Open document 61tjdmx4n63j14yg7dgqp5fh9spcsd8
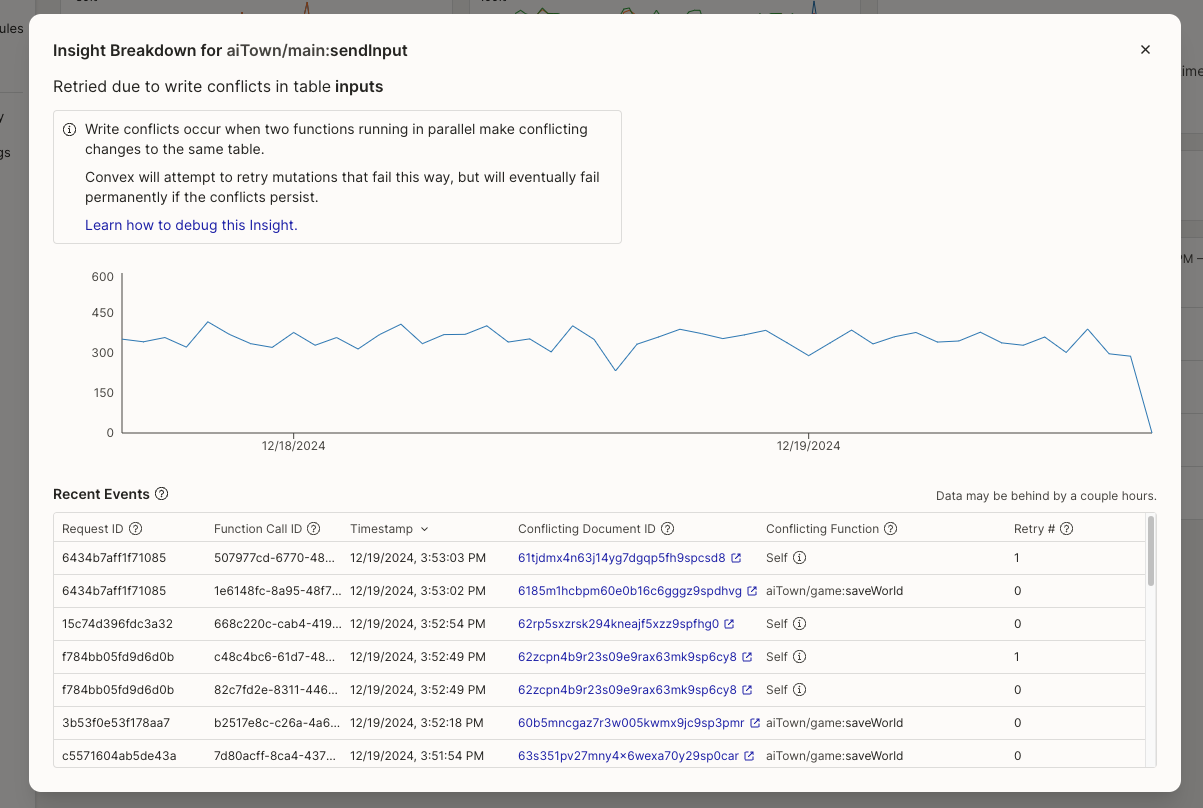The width and height of the screenshot is (1203, 808). coord(622,558)
